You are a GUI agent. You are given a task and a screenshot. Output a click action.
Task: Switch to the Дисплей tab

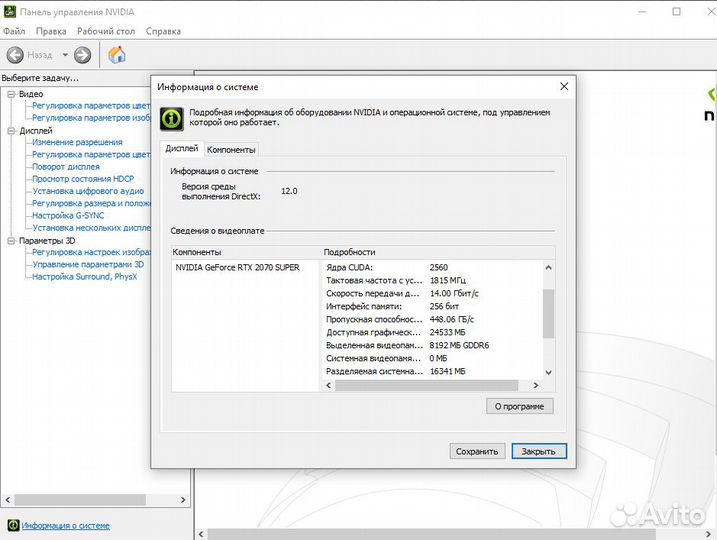pyautogui.click(x=182, y=149)
